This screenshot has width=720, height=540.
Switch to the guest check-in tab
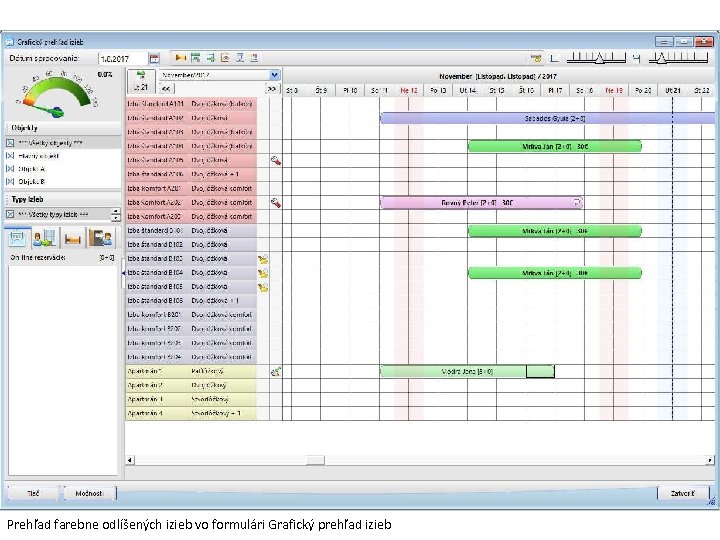pos(45,238)
